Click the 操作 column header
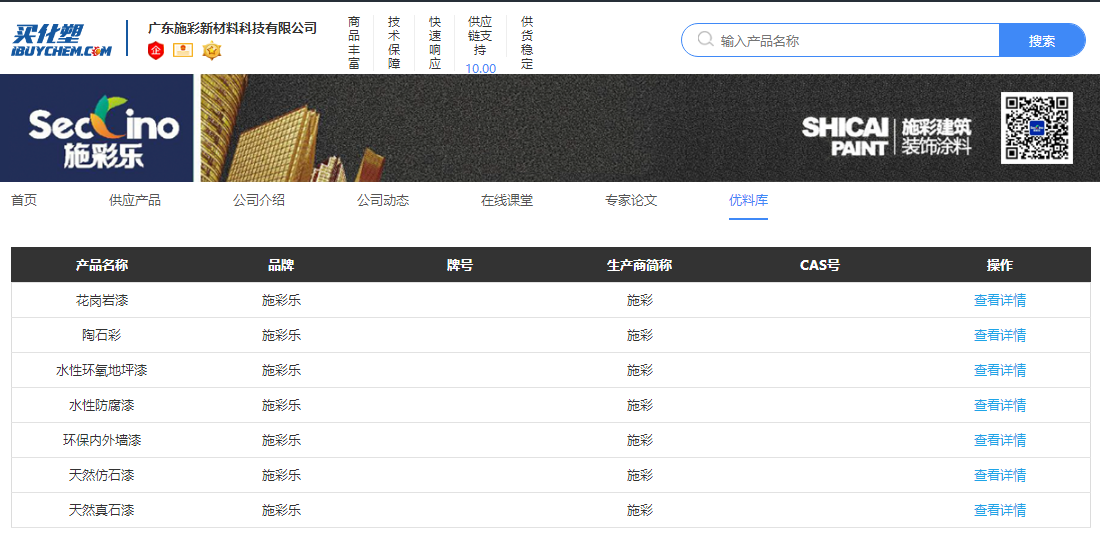Screen dimensions: 1100x539 [x=1000, y=265]
